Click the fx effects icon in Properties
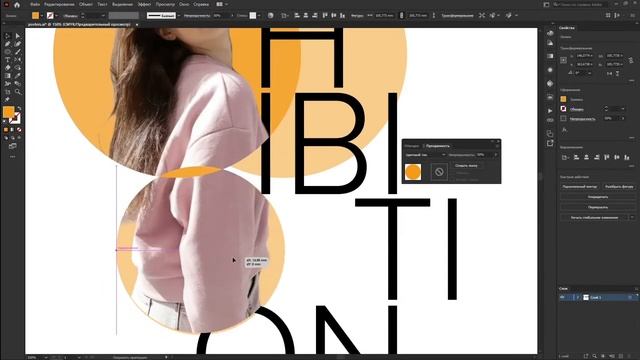This screenshot has width=640, height=360. tap(564, 130)
